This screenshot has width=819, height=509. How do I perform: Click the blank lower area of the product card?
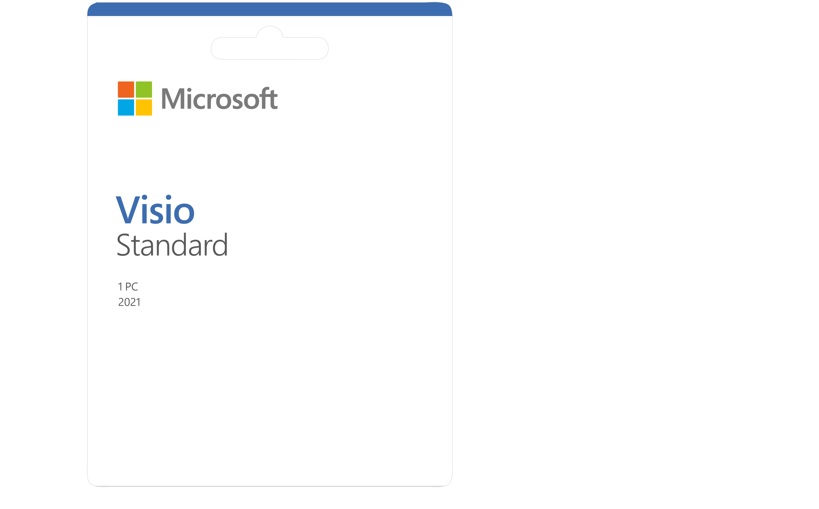tap(270, 400)
